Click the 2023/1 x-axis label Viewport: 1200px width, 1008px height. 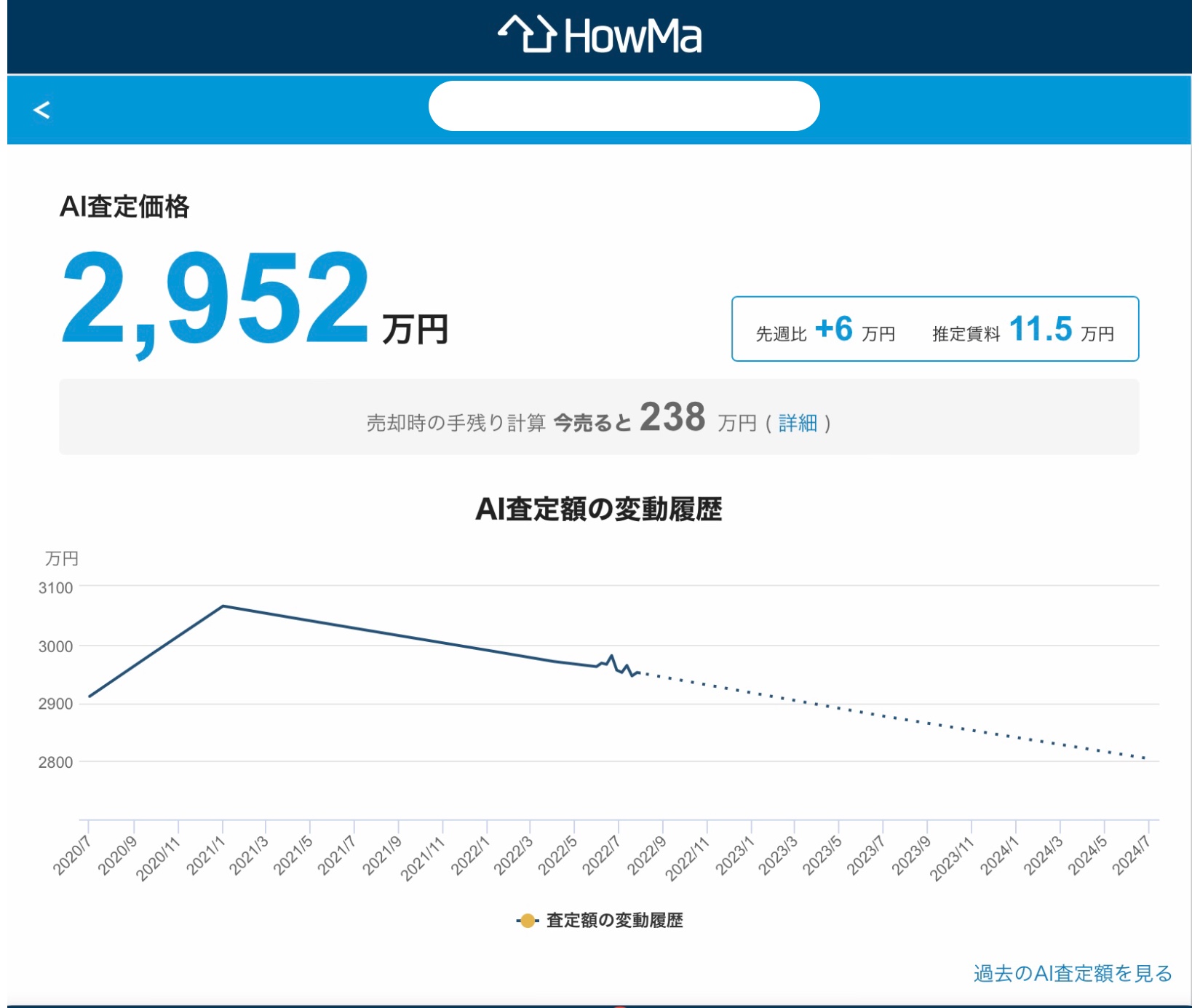pyautogui.click(x=734, y=855)
